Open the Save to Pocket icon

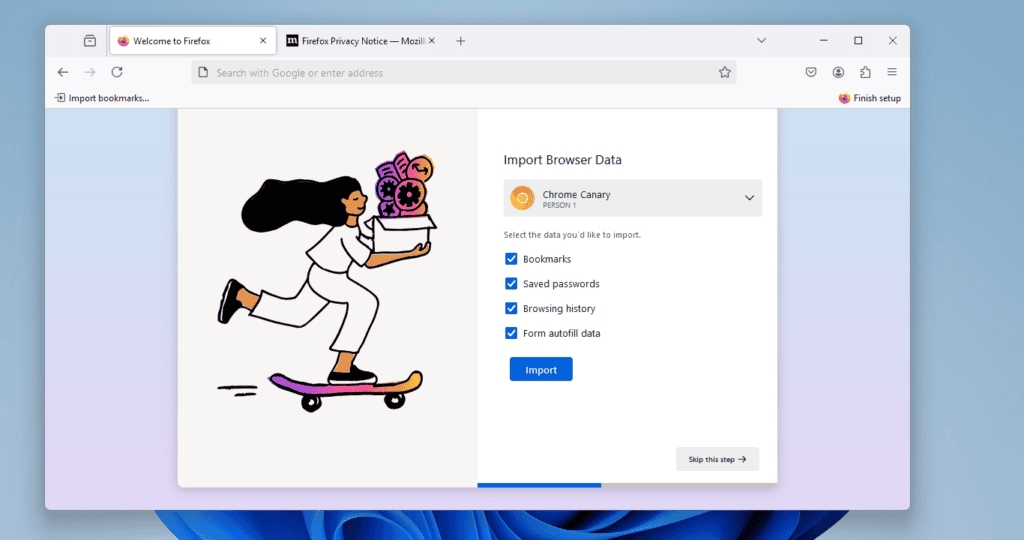click(812, 72)
